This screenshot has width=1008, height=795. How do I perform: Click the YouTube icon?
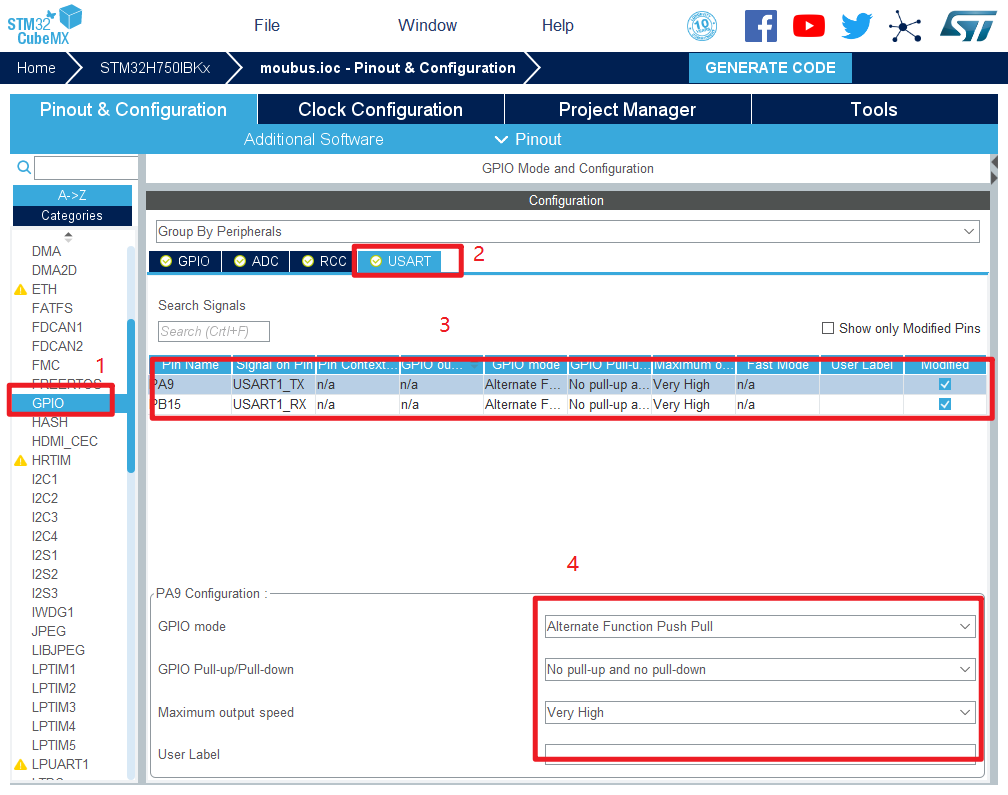point(808,26)
